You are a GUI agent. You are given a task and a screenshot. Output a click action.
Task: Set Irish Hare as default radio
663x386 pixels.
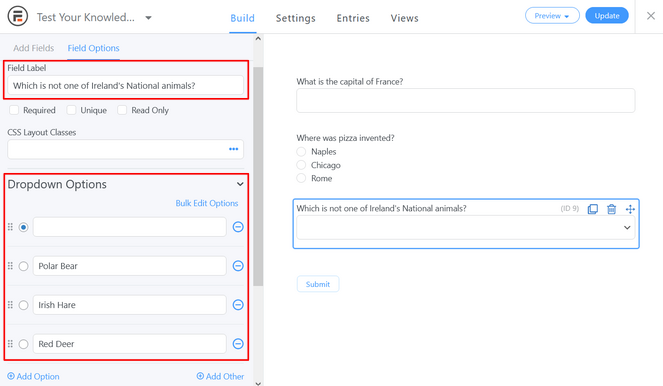(x=23, y=305)
